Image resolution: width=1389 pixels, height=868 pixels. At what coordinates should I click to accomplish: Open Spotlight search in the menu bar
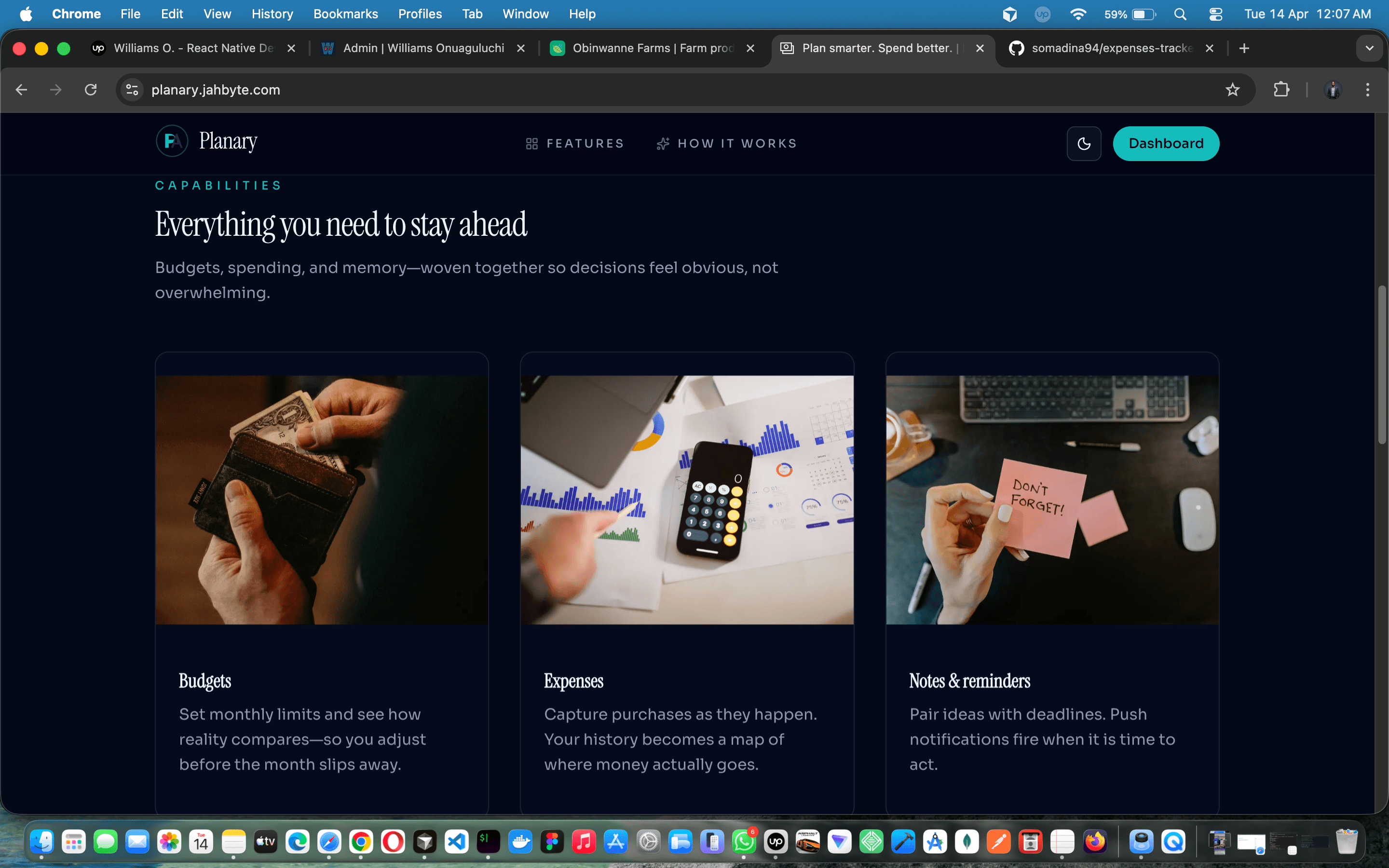tap(1181, 14)
